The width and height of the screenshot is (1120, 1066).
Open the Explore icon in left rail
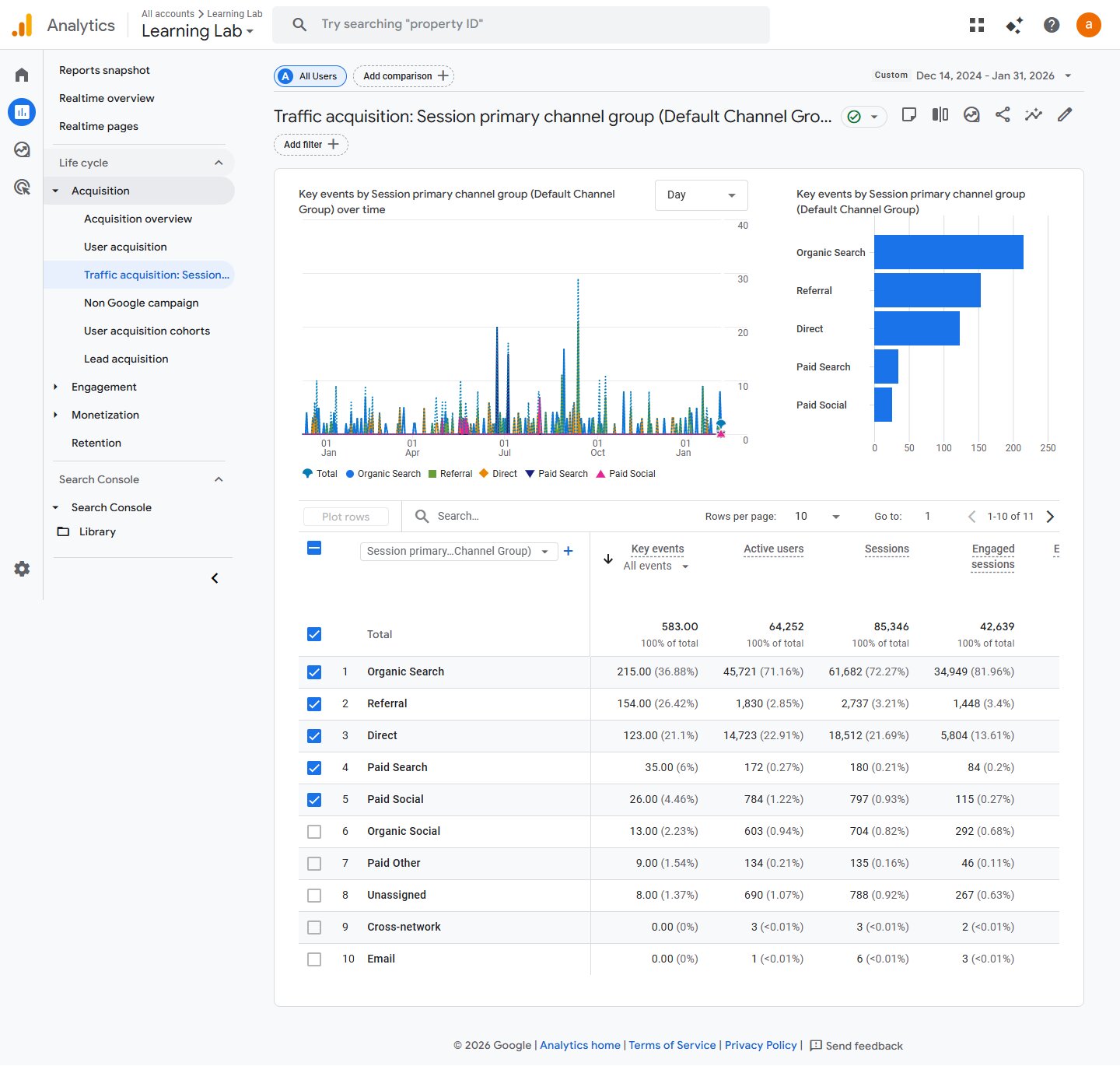point(22,149)
